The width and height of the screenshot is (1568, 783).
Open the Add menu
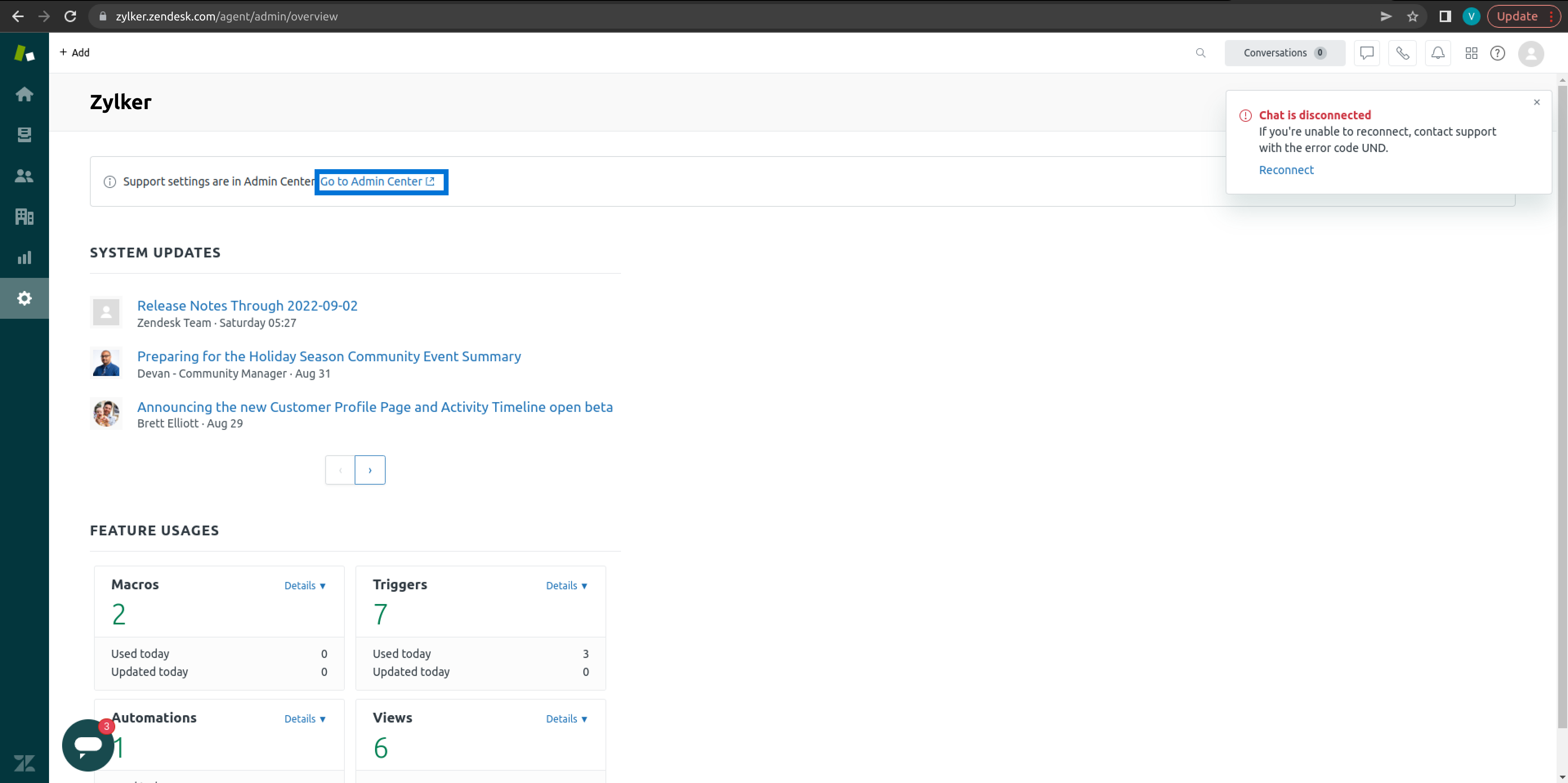click(x=74, y=52)
